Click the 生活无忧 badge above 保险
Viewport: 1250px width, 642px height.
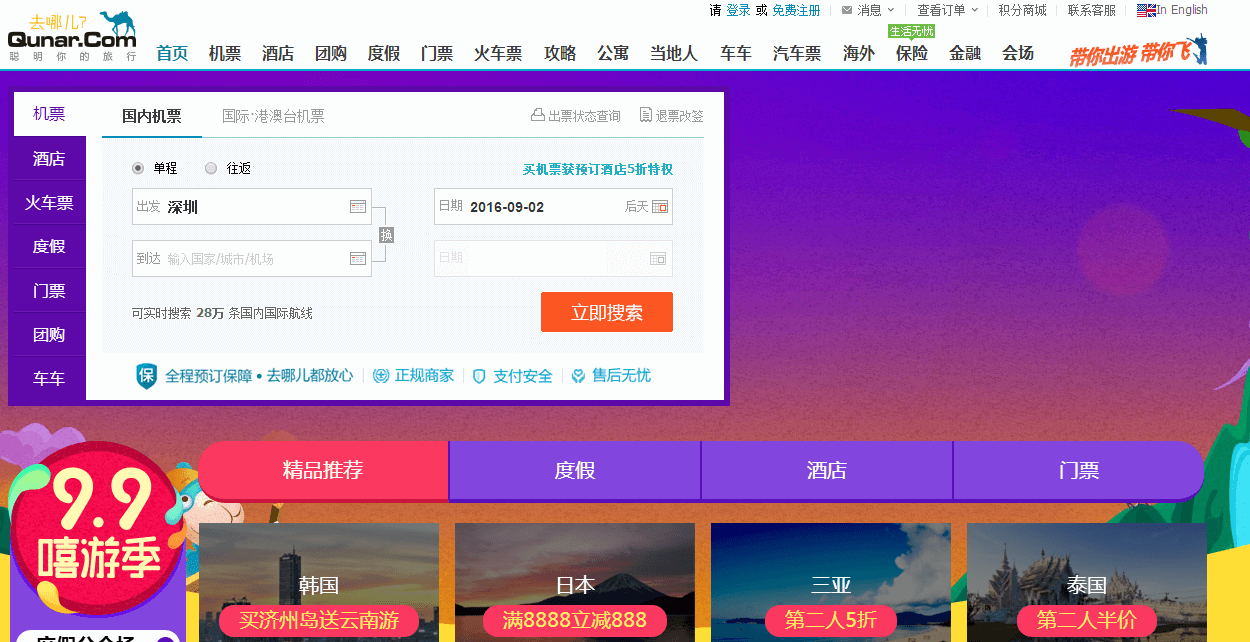point(912,31)
